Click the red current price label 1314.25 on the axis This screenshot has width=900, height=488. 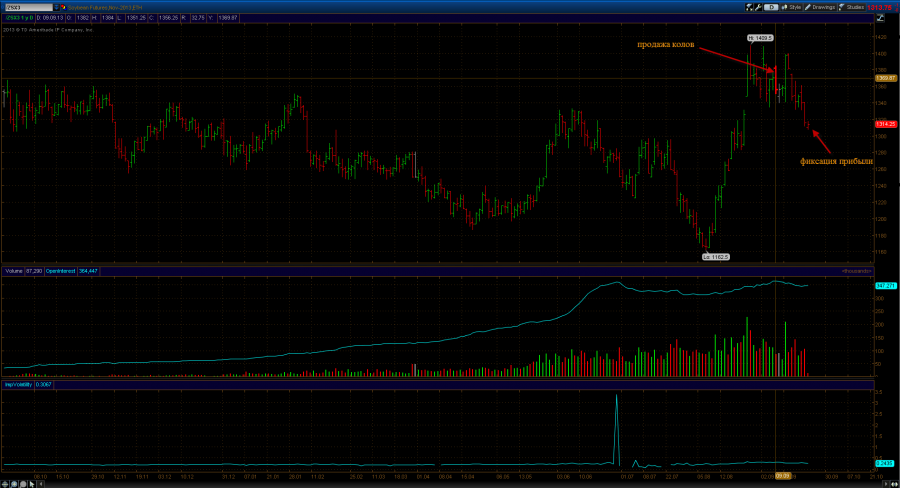(x=885, y=124)
